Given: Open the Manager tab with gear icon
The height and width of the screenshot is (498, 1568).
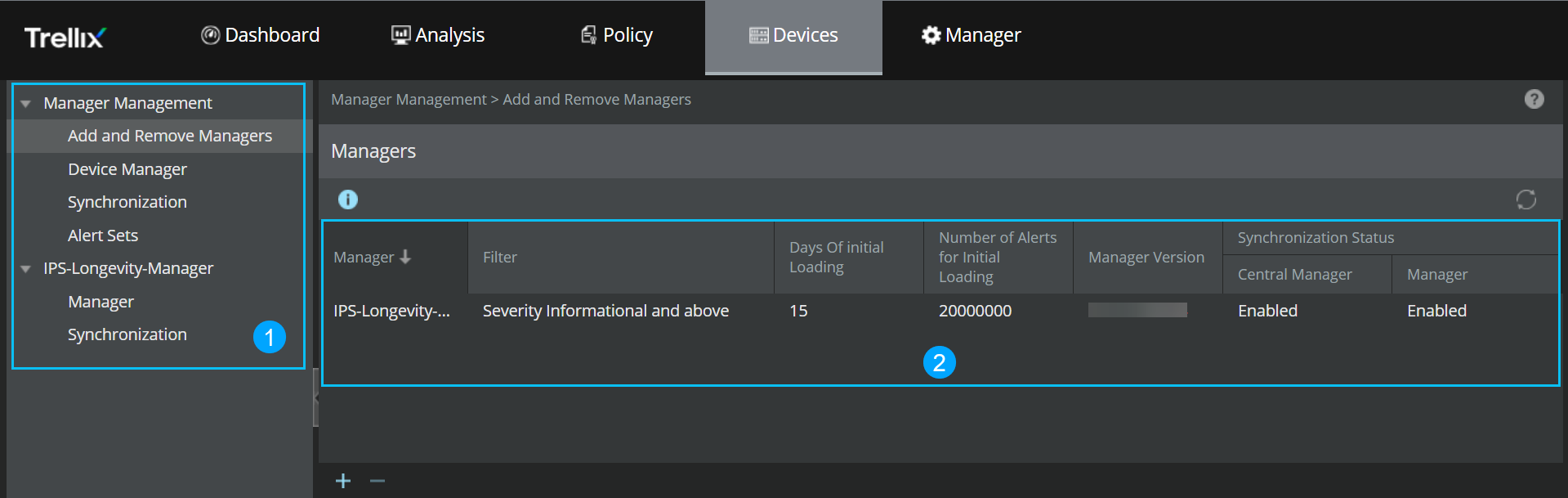Looking at the screenshot, I should pyautogui.click(x=972, y=35).
